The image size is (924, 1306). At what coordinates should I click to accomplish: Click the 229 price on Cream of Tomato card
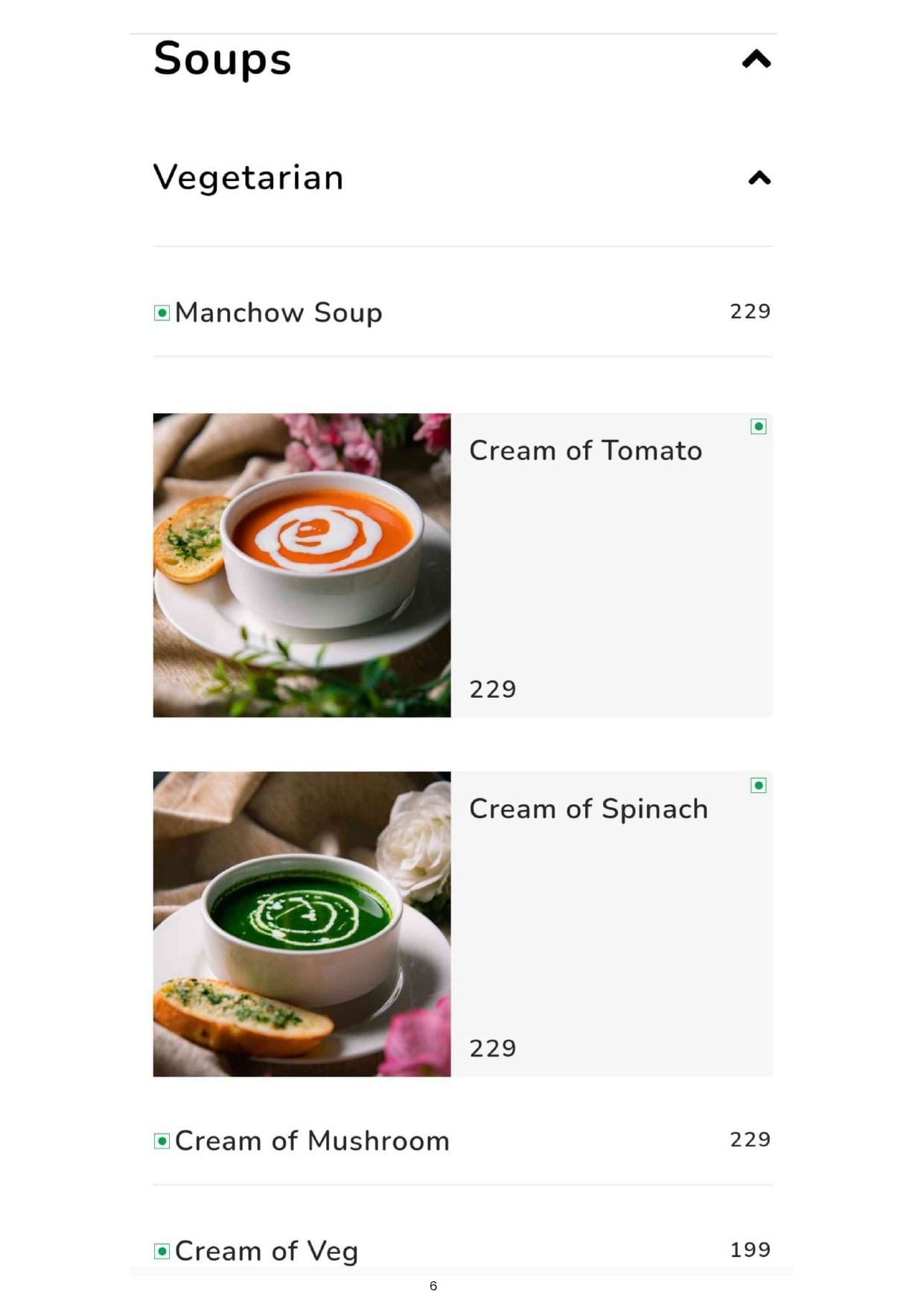(492, 689)
